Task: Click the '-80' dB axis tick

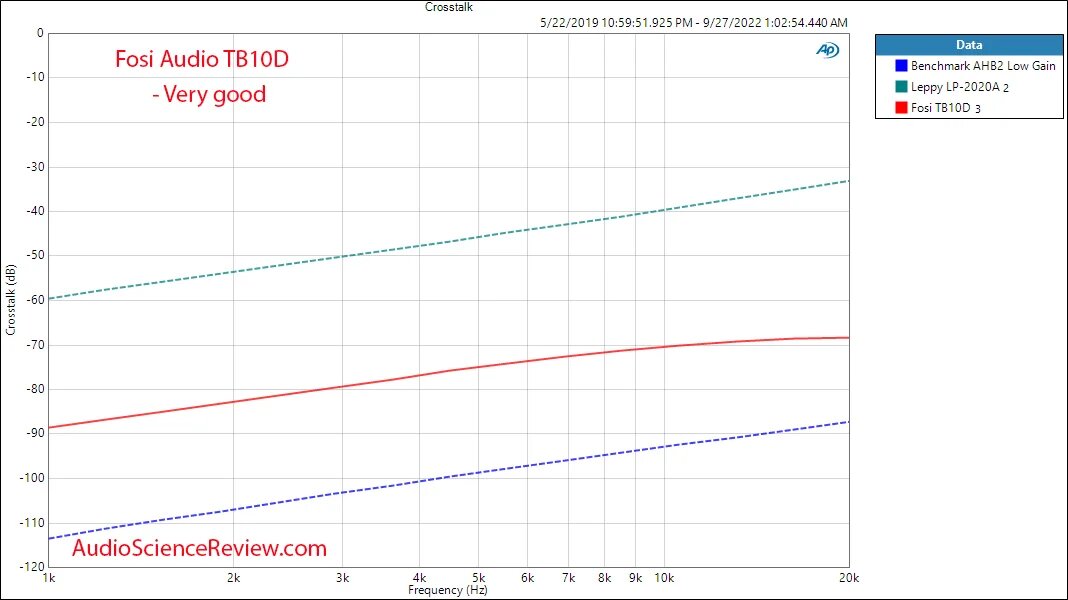Action: click(x=35, y=389)
